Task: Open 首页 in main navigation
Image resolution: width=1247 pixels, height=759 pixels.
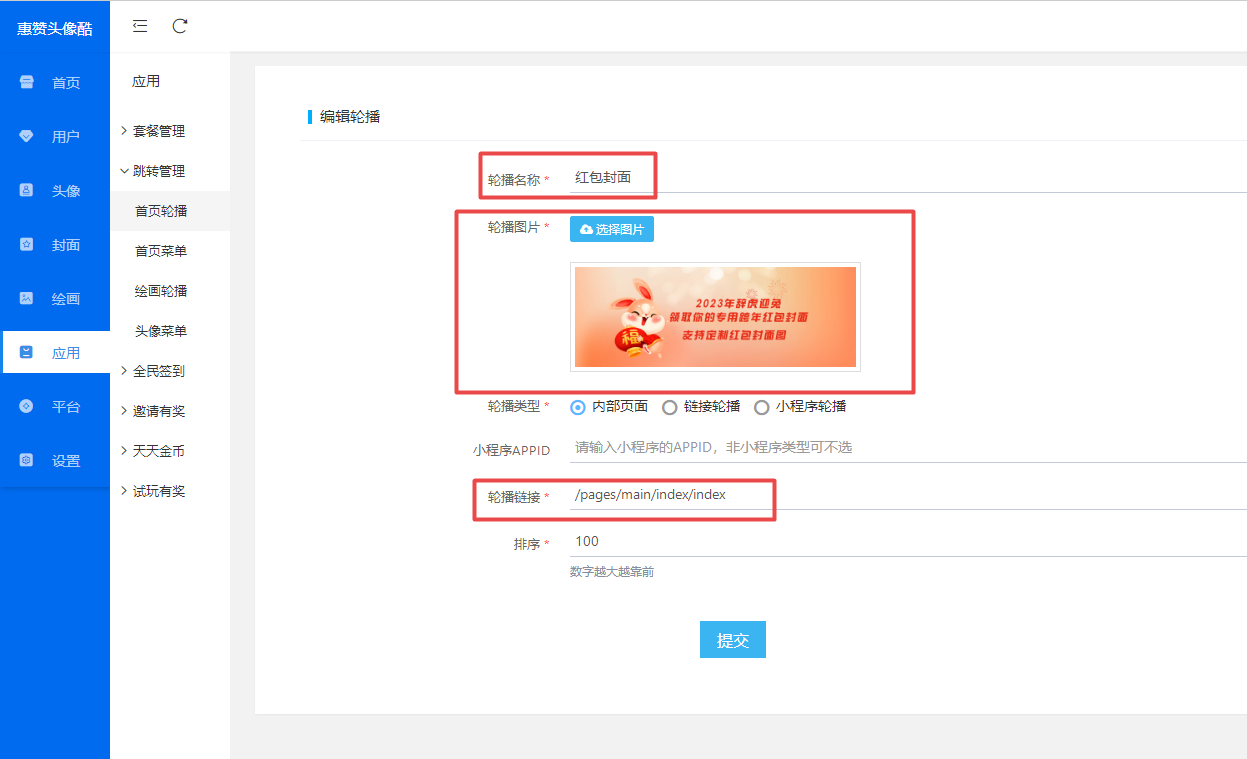Action: tap(55, 83)
